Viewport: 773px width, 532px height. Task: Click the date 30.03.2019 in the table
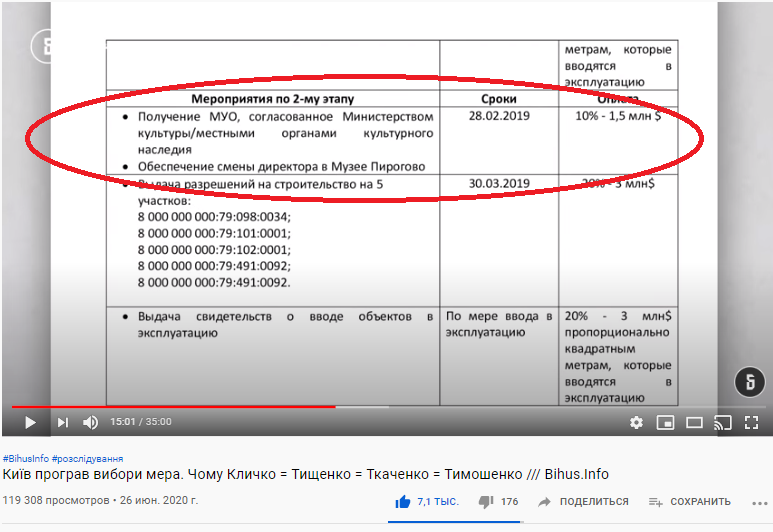[x=499, y=183]
